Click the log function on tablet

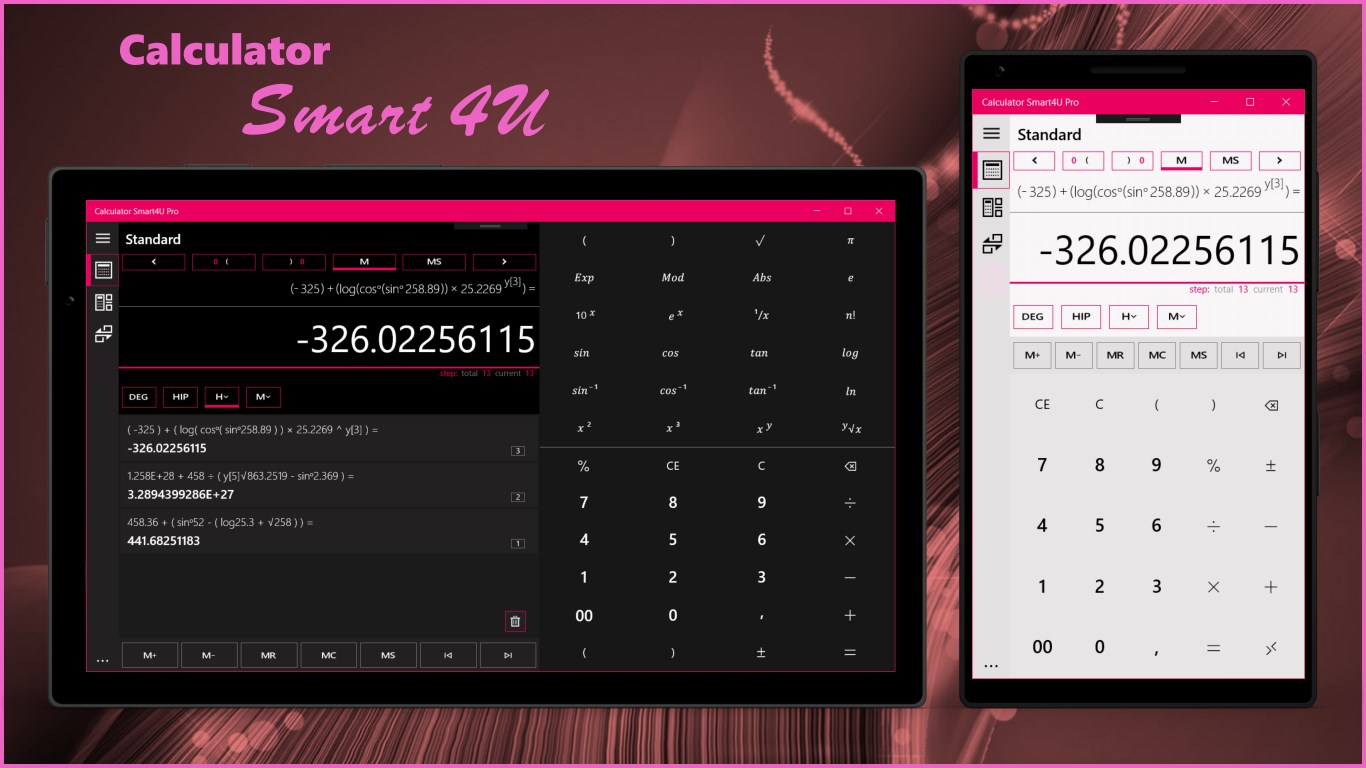click(x=850, y=353)
